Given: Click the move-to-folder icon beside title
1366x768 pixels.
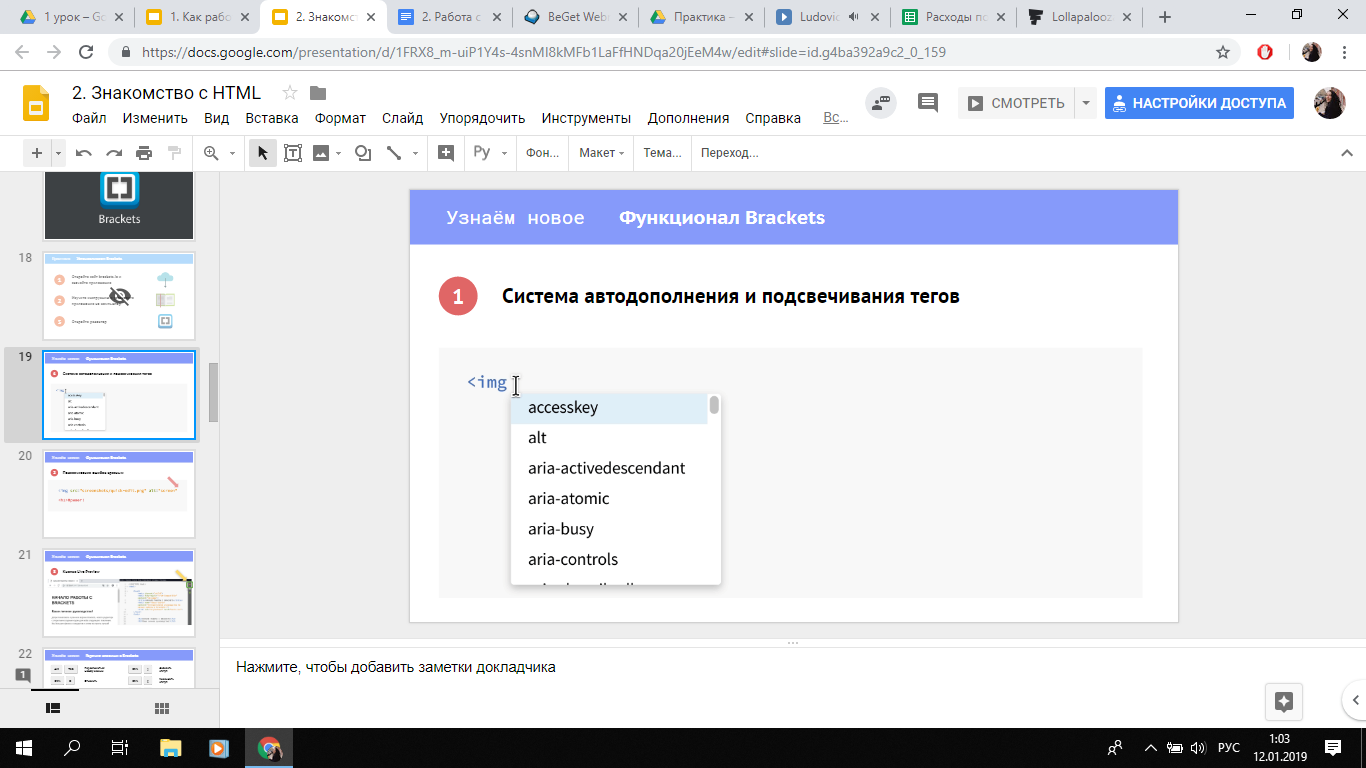Looking at the screenshot, I should [318, 93].
